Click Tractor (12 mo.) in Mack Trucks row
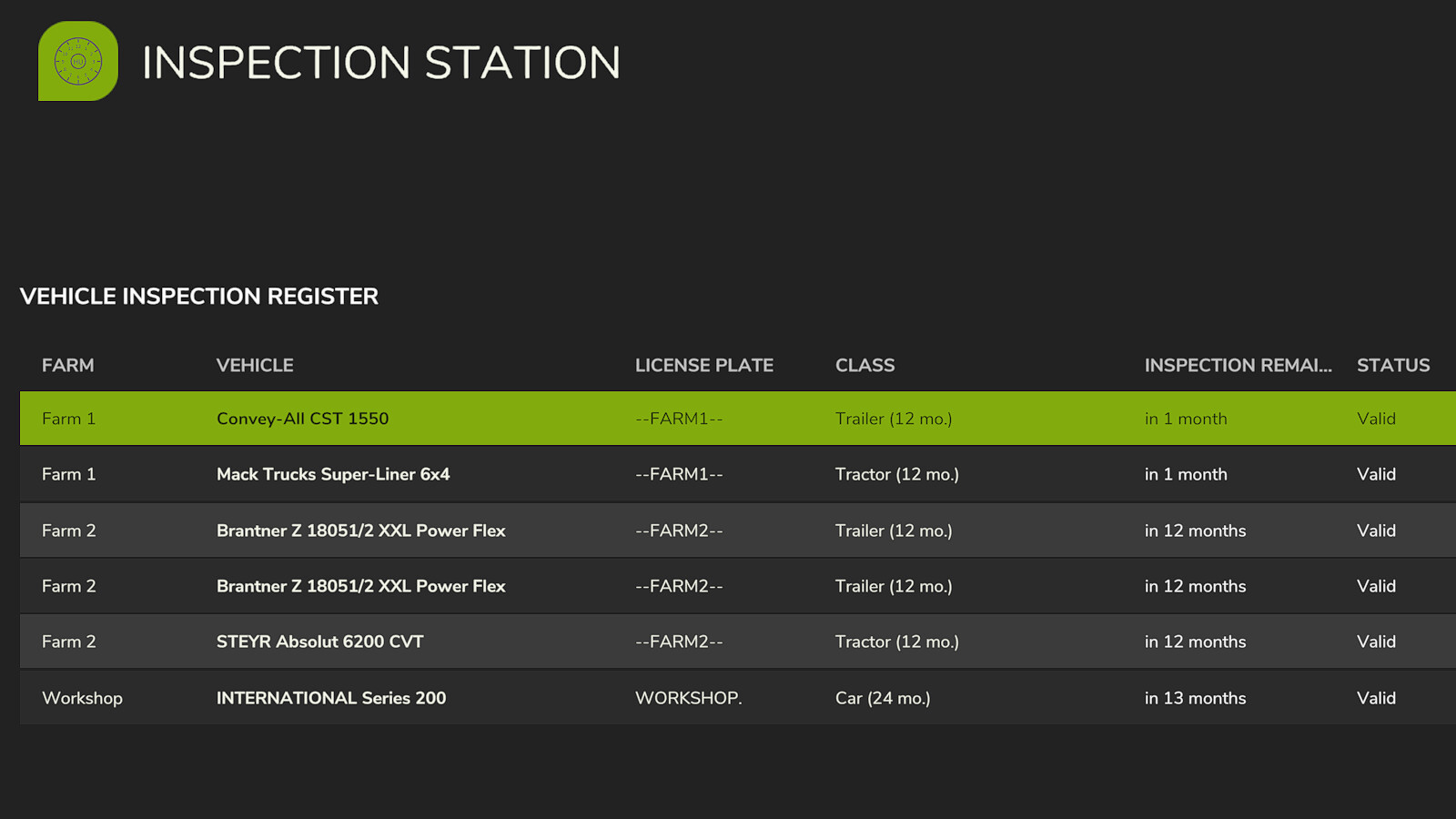Viewport: 1456px width, 819px height. [897, 474]
